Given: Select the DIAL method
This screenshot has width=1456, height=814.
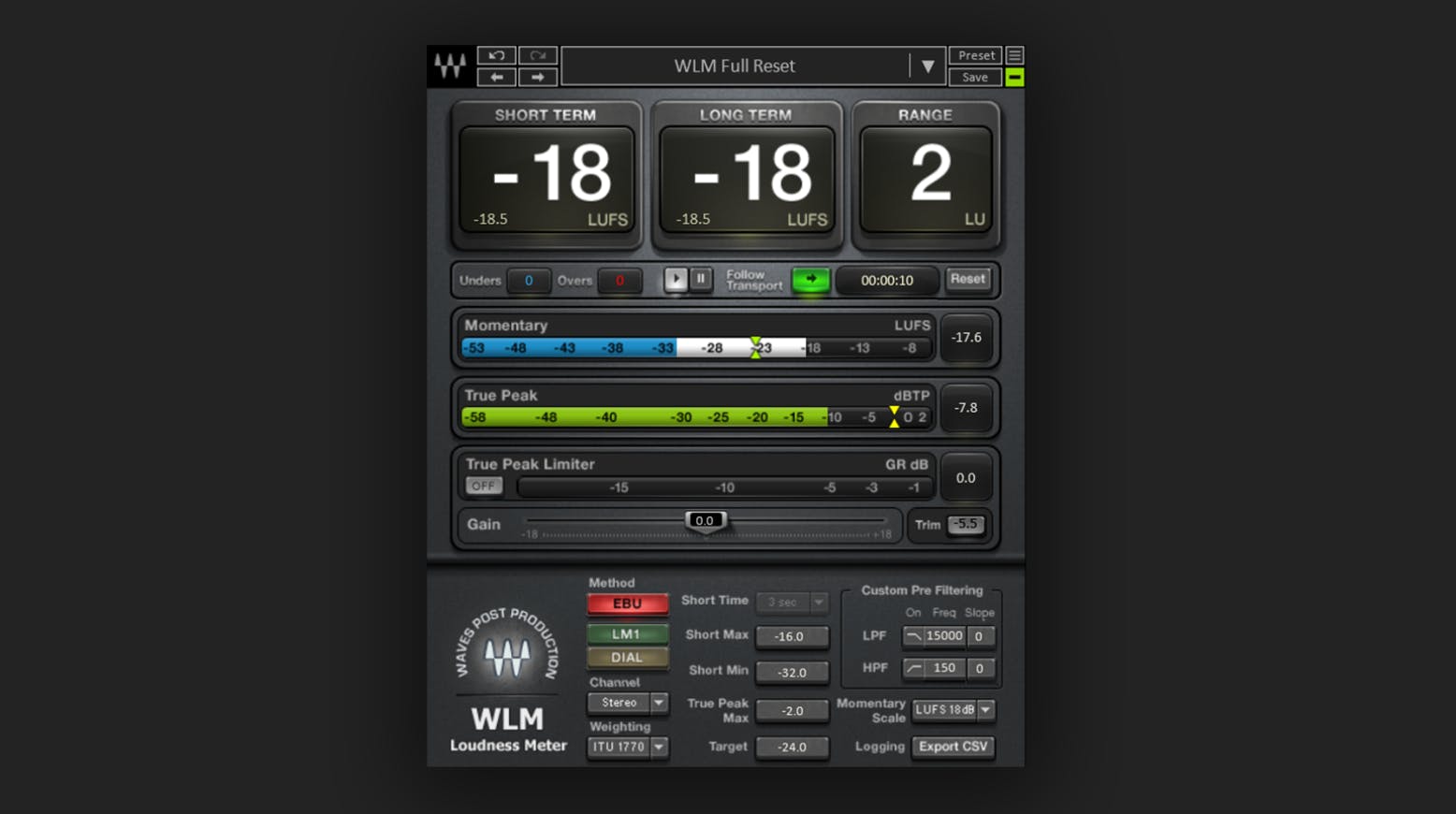Looking at the screenshot, I should [627, 658].
